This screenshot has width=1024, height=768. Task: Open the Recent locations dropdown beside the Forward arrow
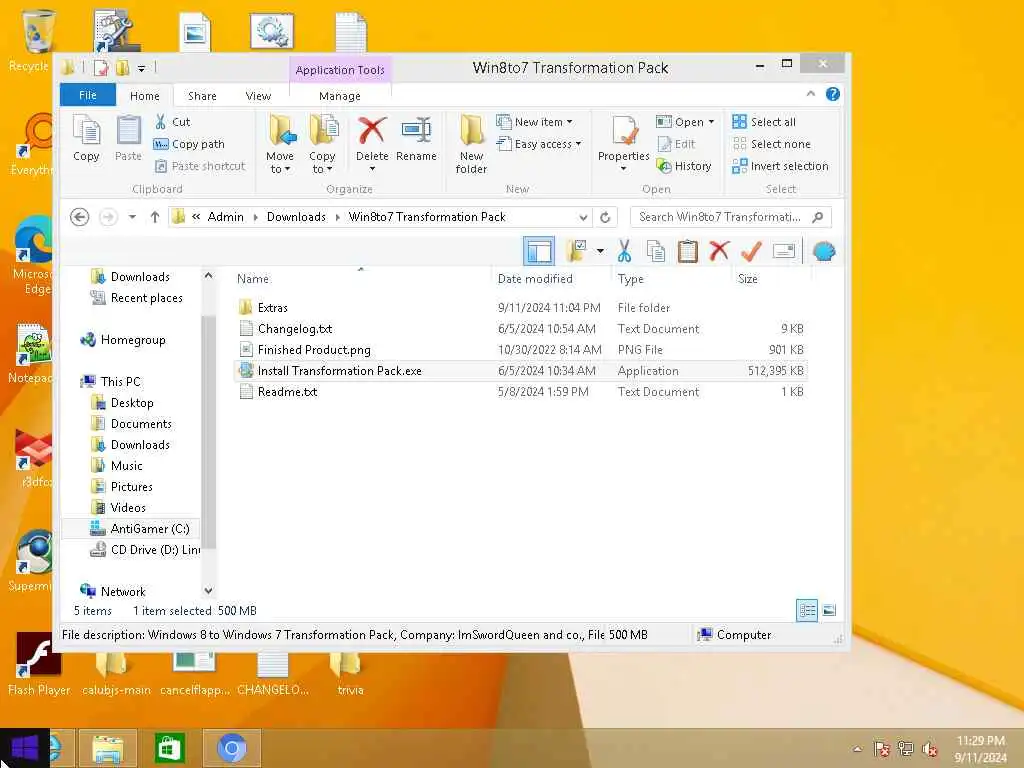pyautogui.click(x=132, y=217)
